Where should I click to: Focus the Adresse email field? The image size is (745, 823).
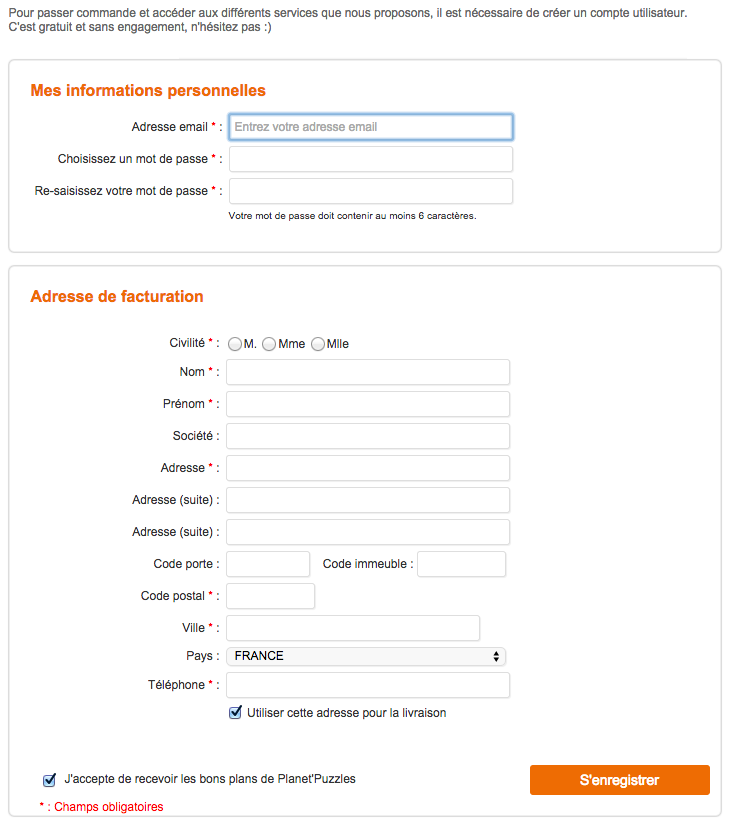(371, 127)
